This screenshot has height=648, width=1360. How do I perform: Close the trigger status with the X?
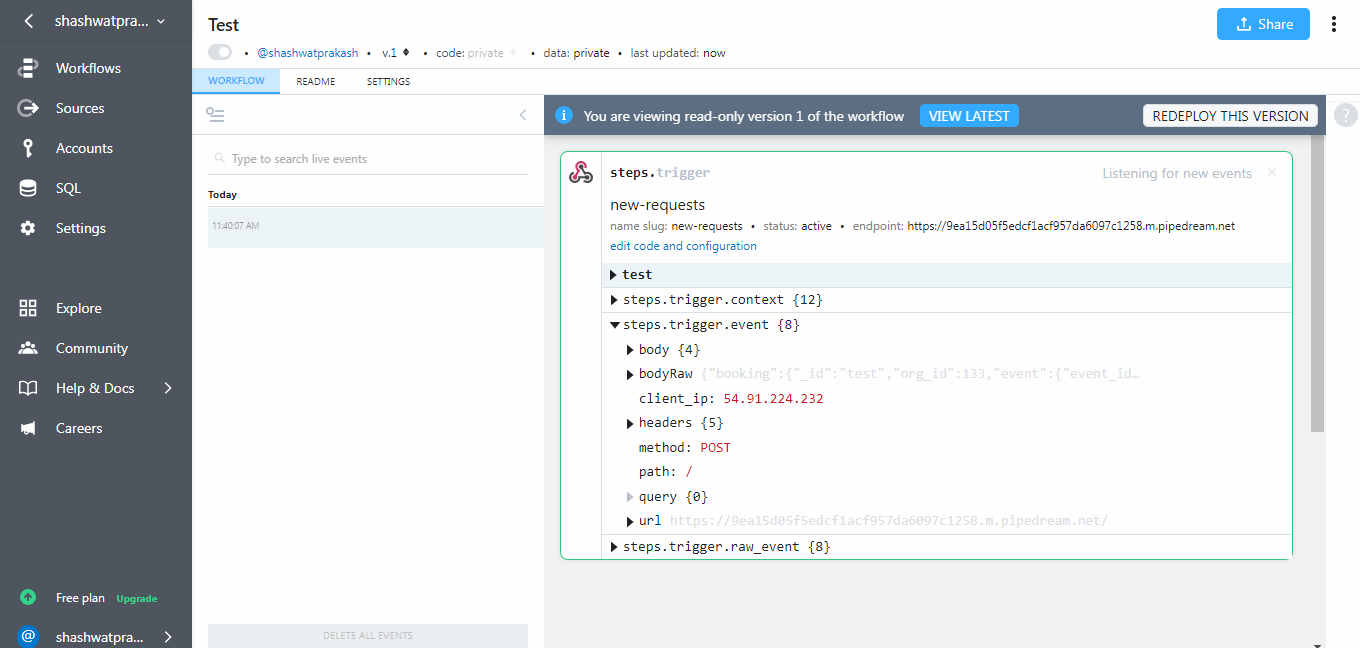(x=1272, y=172)
